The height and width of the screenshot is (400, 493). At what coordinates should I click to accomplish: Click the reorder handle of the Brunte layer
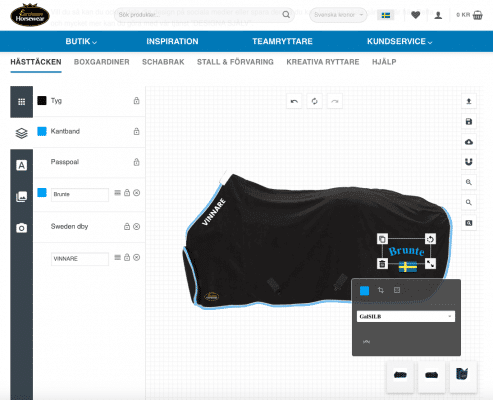tap(117, 193)
